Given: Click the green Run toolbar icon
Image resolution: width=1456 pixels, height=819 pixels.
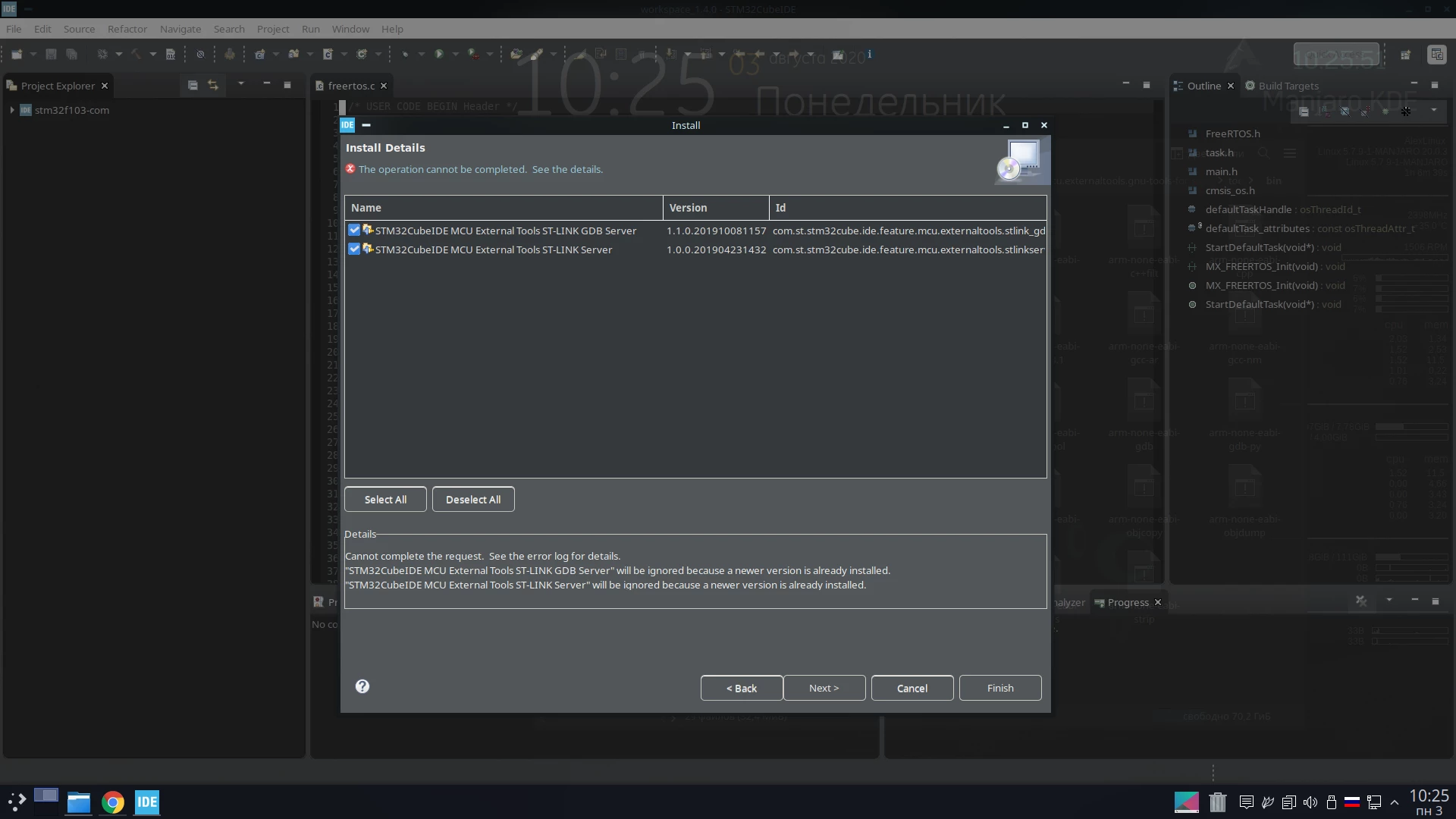Looking at the screenshot, I should pyautogui.click(x=439, y=55).
